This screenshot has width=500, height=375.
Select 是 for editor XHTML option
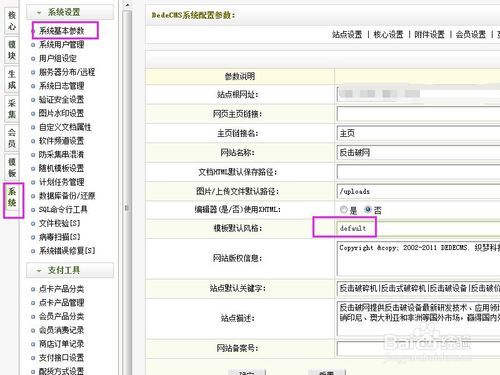(343, 210)
